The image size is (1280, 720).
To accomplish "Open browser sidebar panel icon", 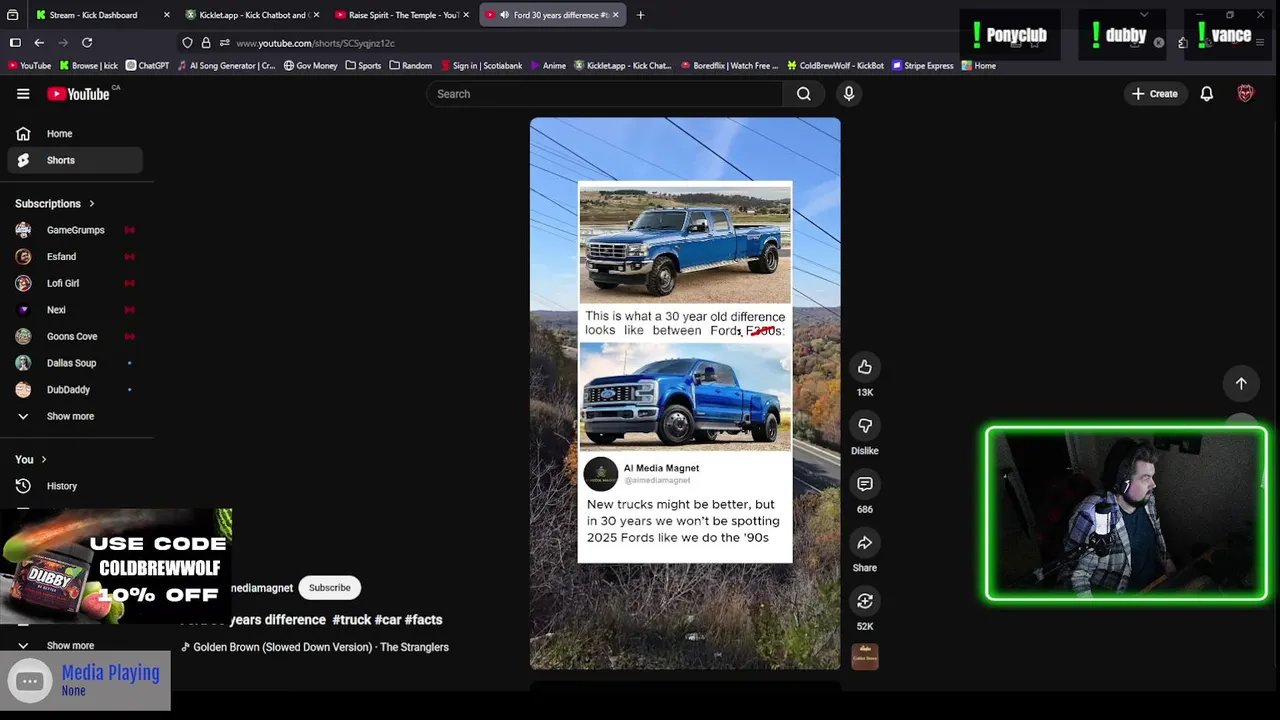I will click(15, 43).
